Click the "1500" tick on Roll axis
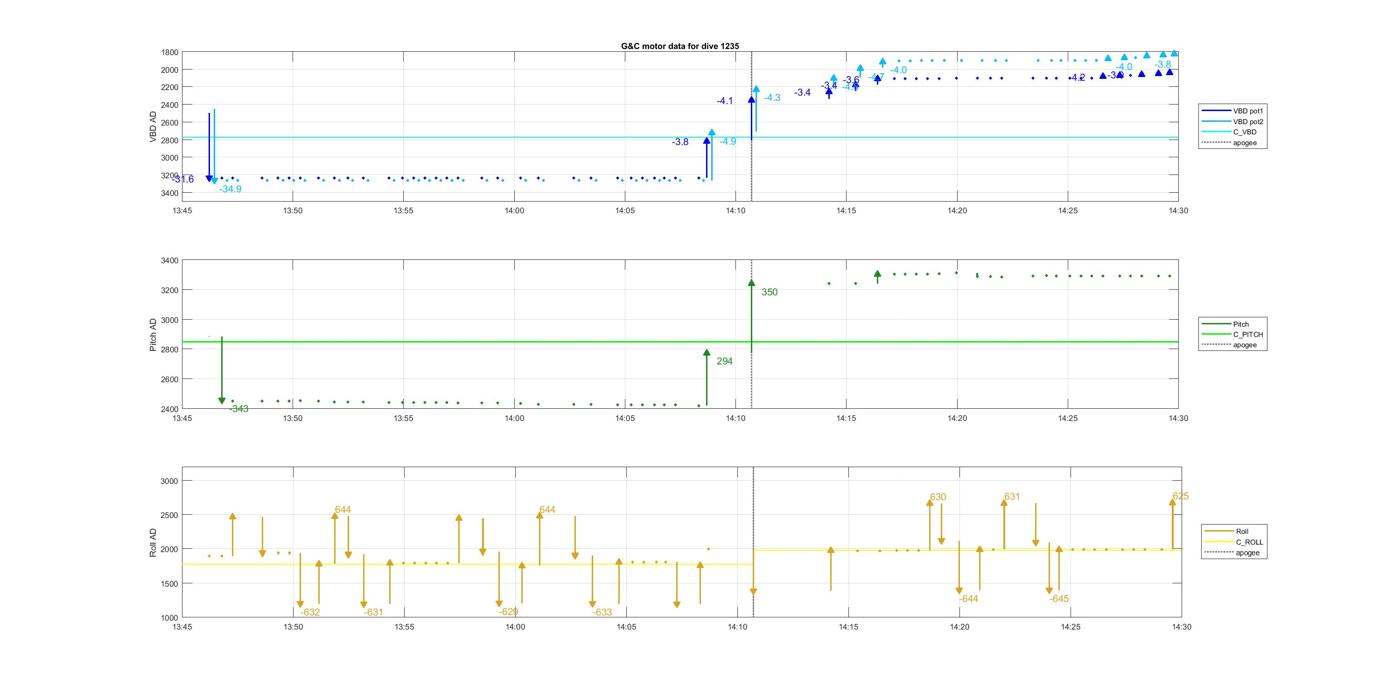 [169, 584]
